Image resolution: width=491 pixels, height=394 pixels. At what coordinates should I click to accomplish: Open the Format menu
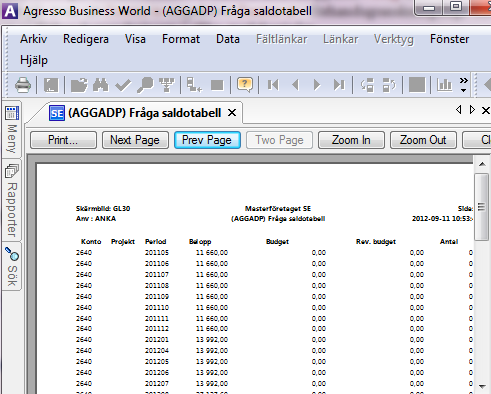click(181, 39)
